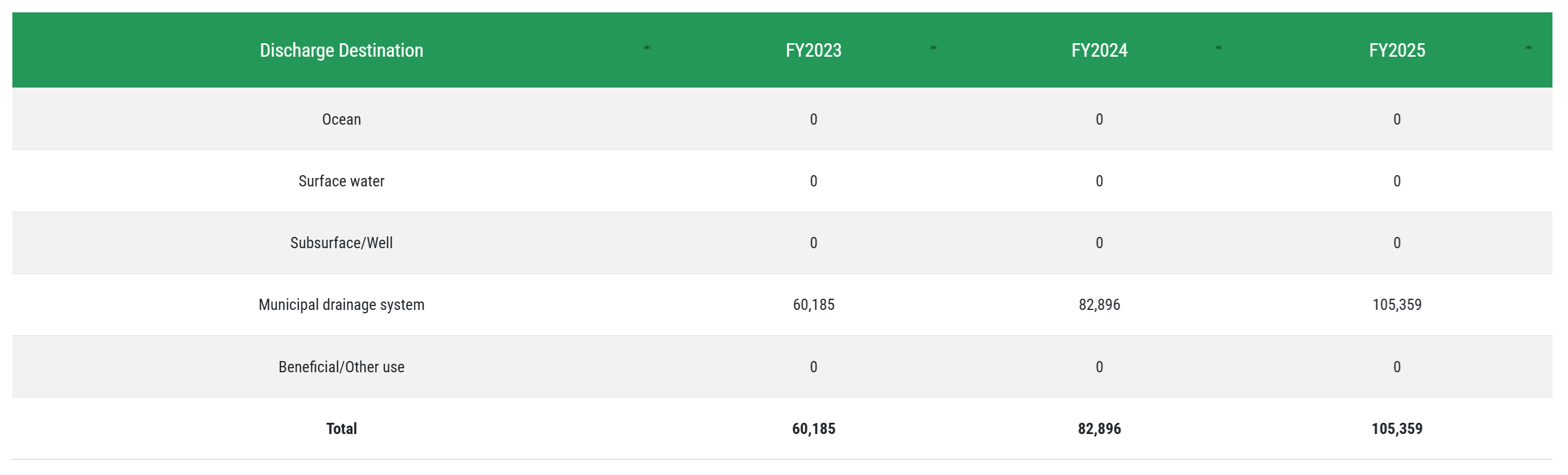This screenshot has width=1568, height=475.
Task: Click the FY2025 column header
Action: [1397, 50]
